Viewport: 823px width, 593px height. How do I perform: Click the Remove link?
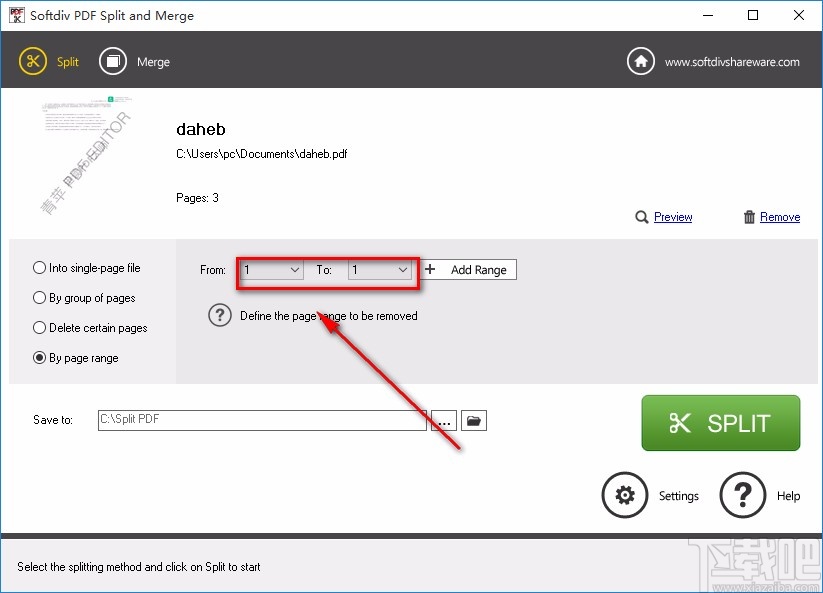tap(780, 217)
